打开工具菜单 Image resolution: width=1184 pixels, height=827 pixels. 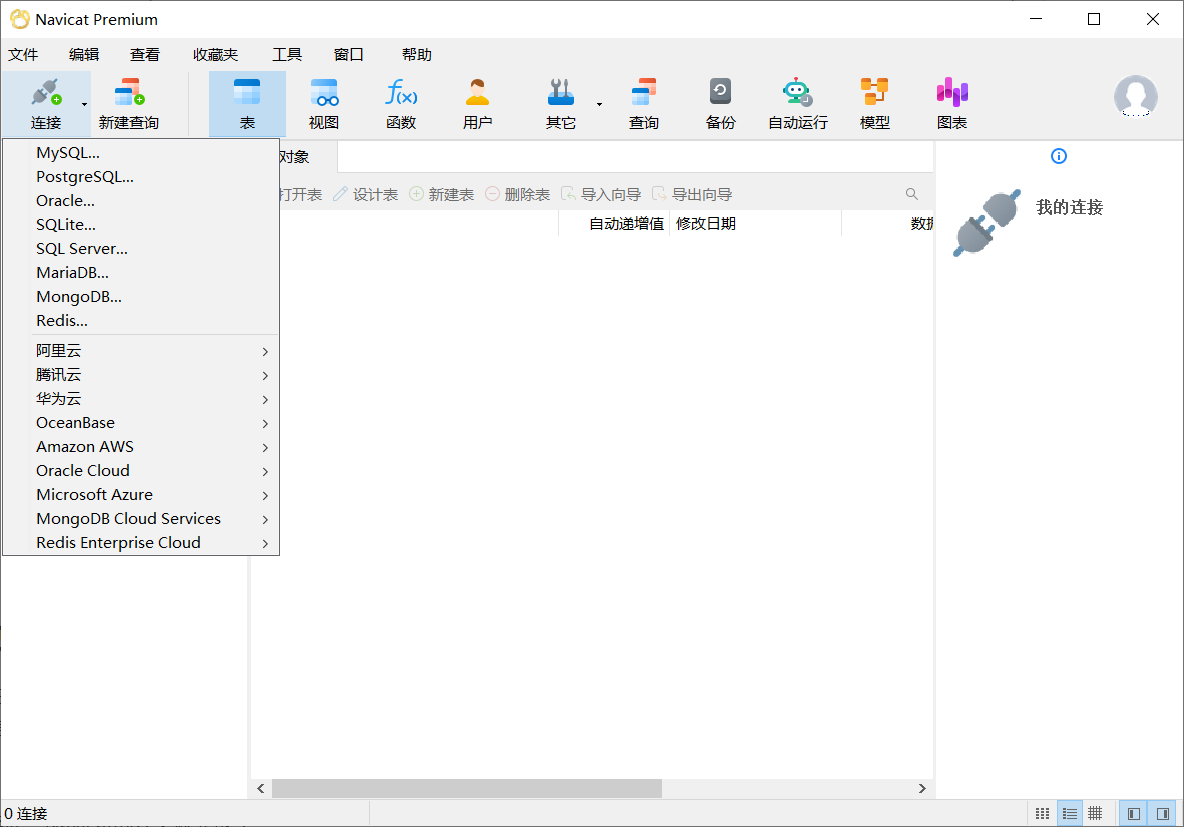coord(287,54)
